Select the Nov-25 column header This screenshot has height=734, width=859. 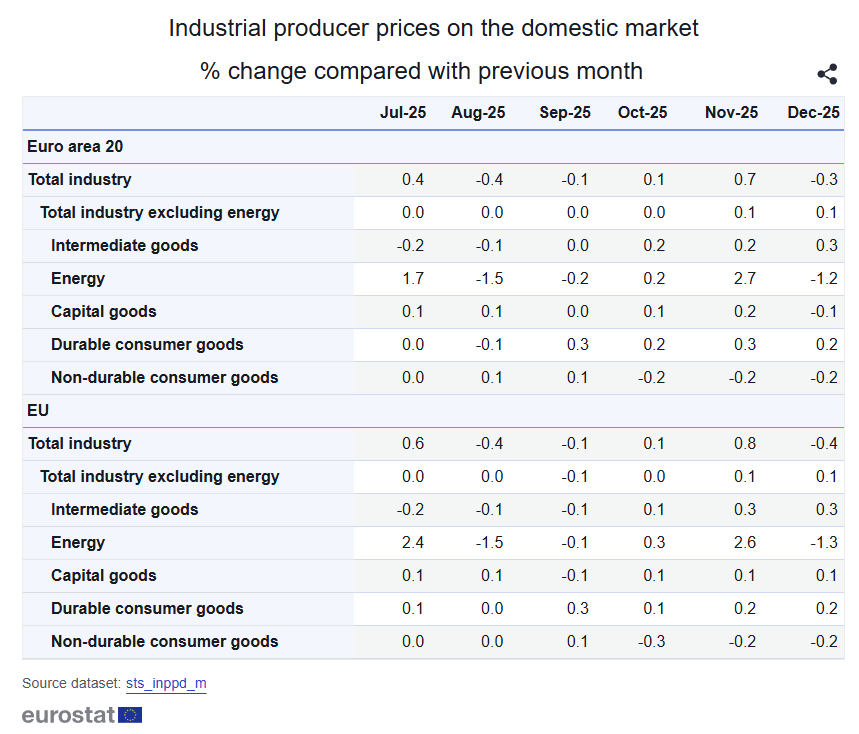[731, 113]
